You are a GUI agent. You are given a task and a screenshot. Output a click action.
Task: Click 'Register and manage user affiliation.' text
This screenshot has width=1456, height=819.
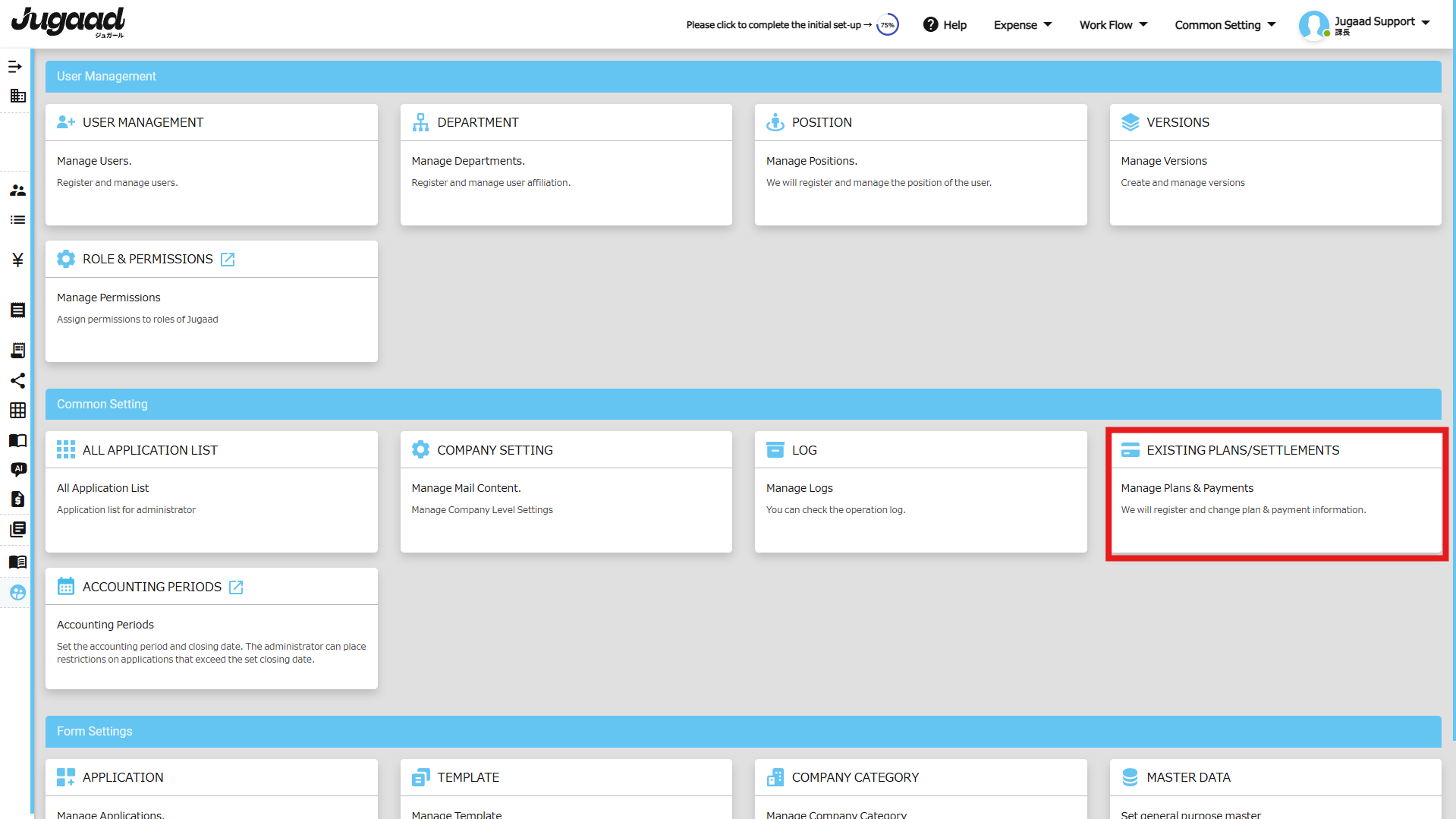tap(491, 183)
